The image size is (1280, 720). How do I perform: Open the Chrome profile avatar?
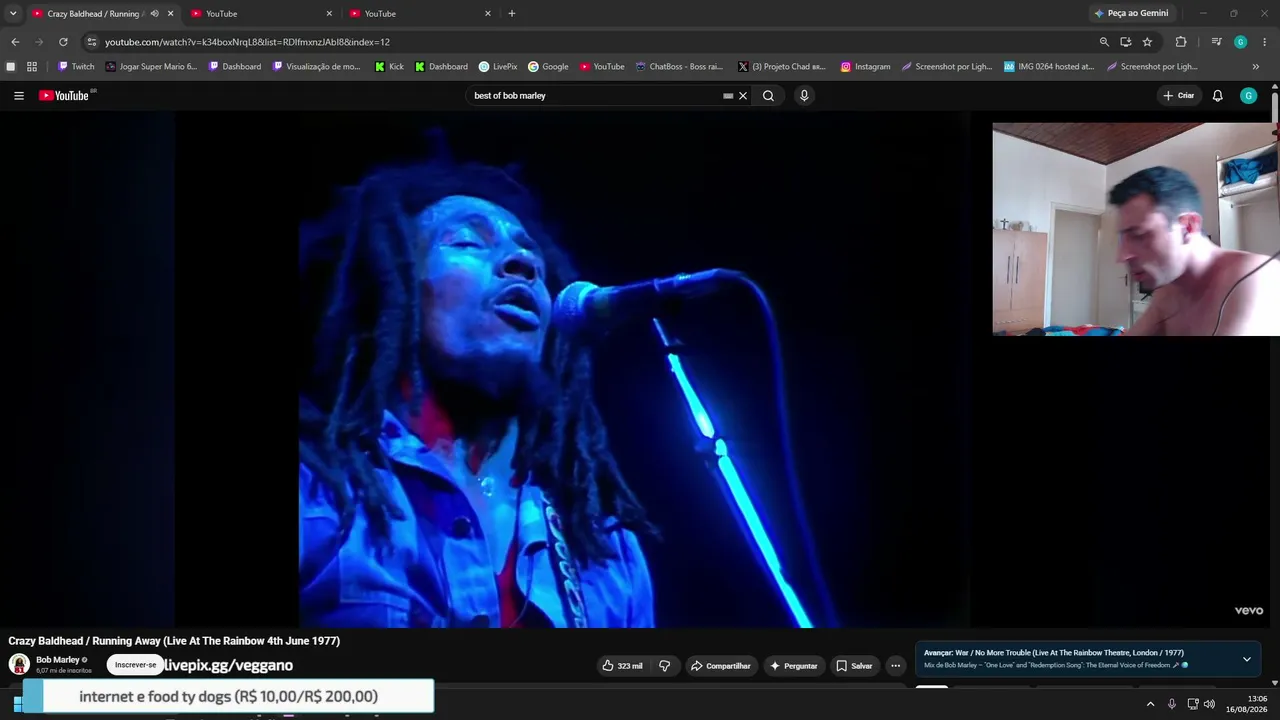(1240, 42)
